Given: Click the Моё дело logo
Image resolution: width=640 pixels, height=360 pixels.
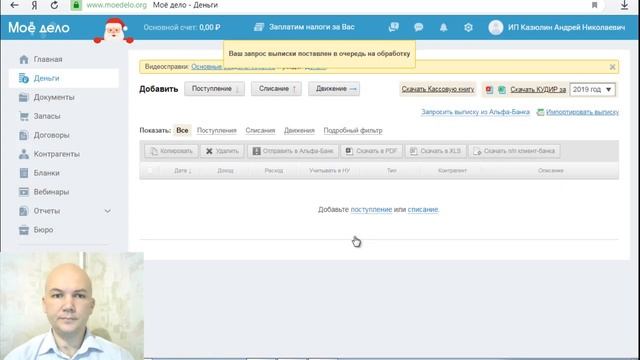Looking at the screenshot, I should pos(39,27).
